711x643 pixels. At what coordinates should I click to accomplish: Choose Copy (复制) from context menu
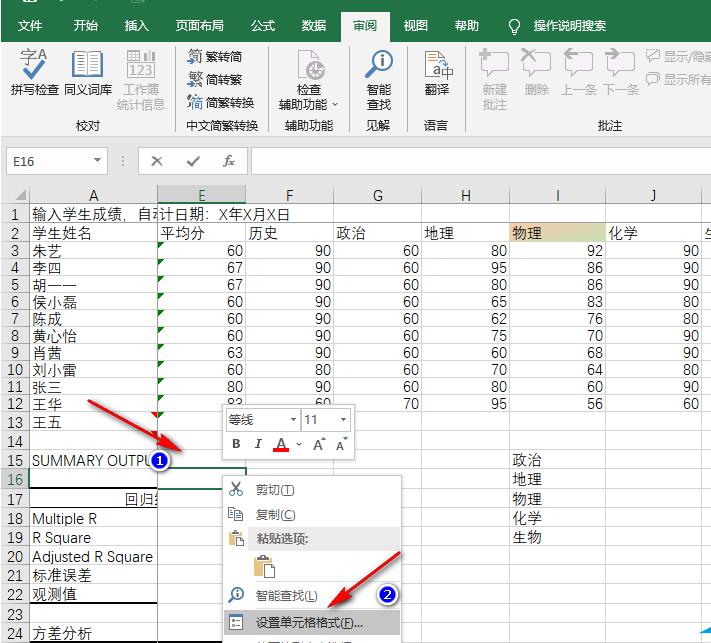click(312, 515)
